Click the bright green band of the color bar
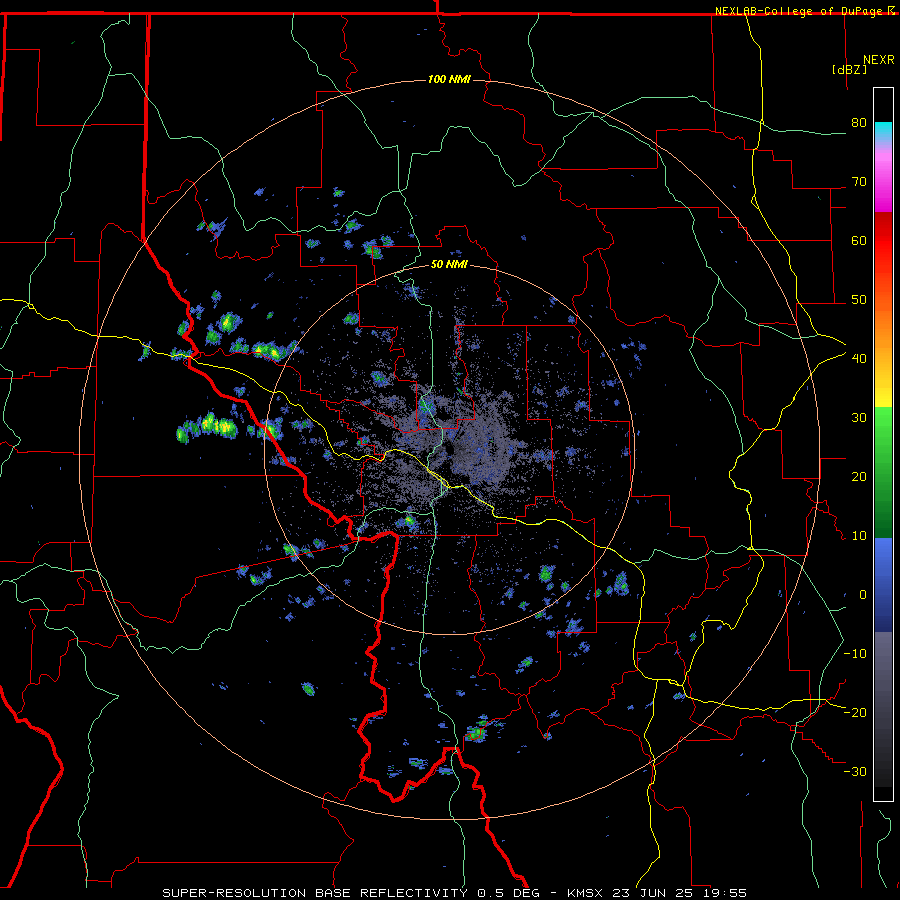Image resolution: width=900 pixels, height=900 pixels. (x=883, y=428)
